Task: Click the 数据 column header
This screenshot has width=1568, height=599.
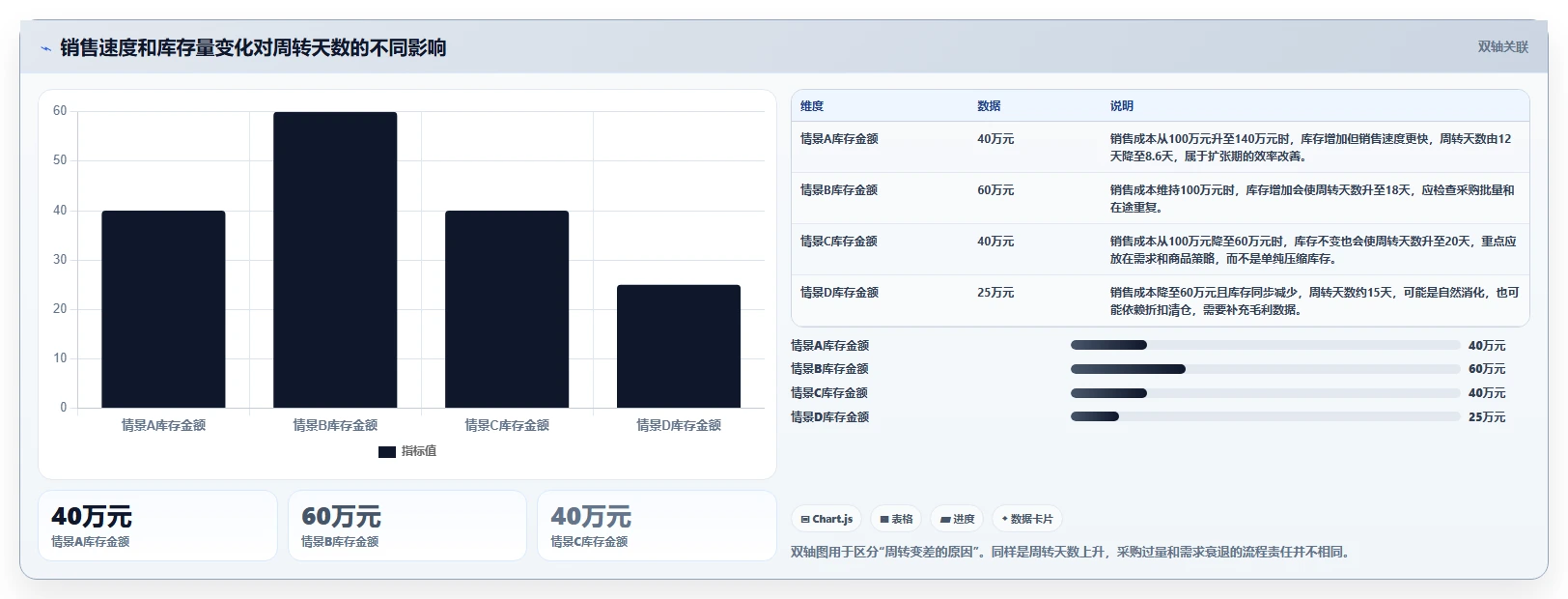Action: coord(989,106)
